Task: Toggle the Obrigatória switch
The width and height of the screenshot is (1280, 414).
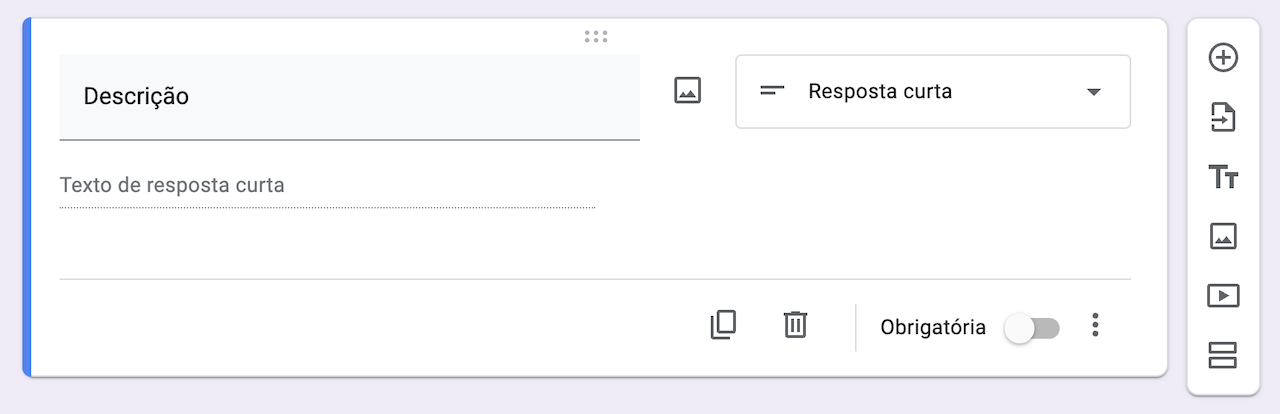Action: (x=1032, y=327)
